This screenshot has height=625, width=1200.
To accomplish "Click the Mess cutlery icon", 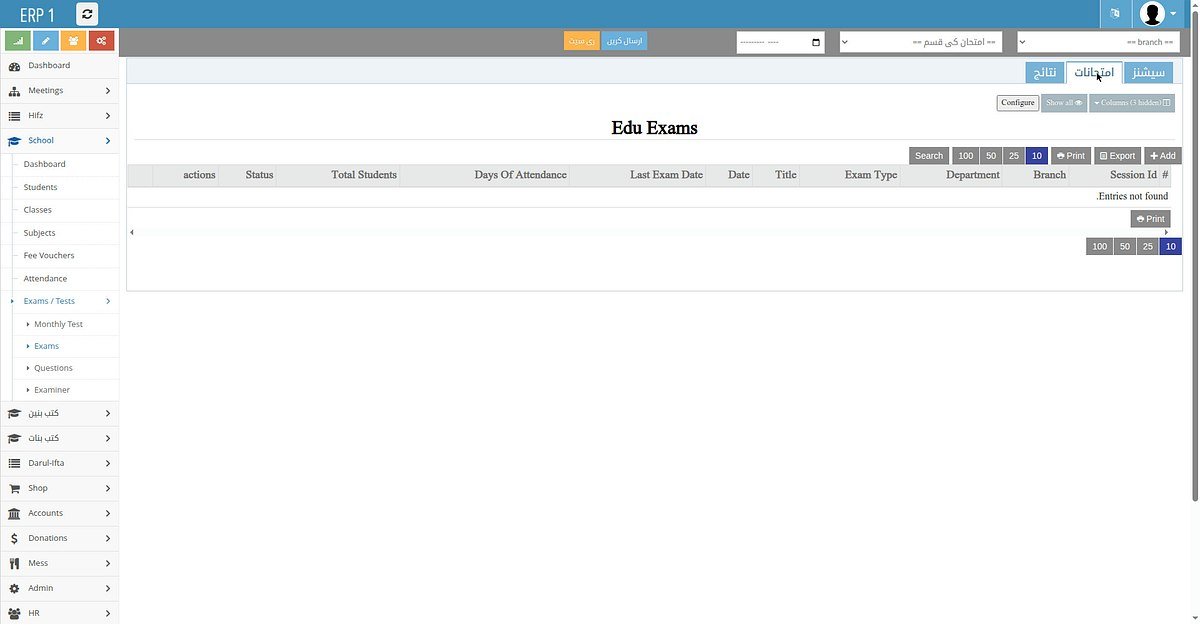I will 14,564.
